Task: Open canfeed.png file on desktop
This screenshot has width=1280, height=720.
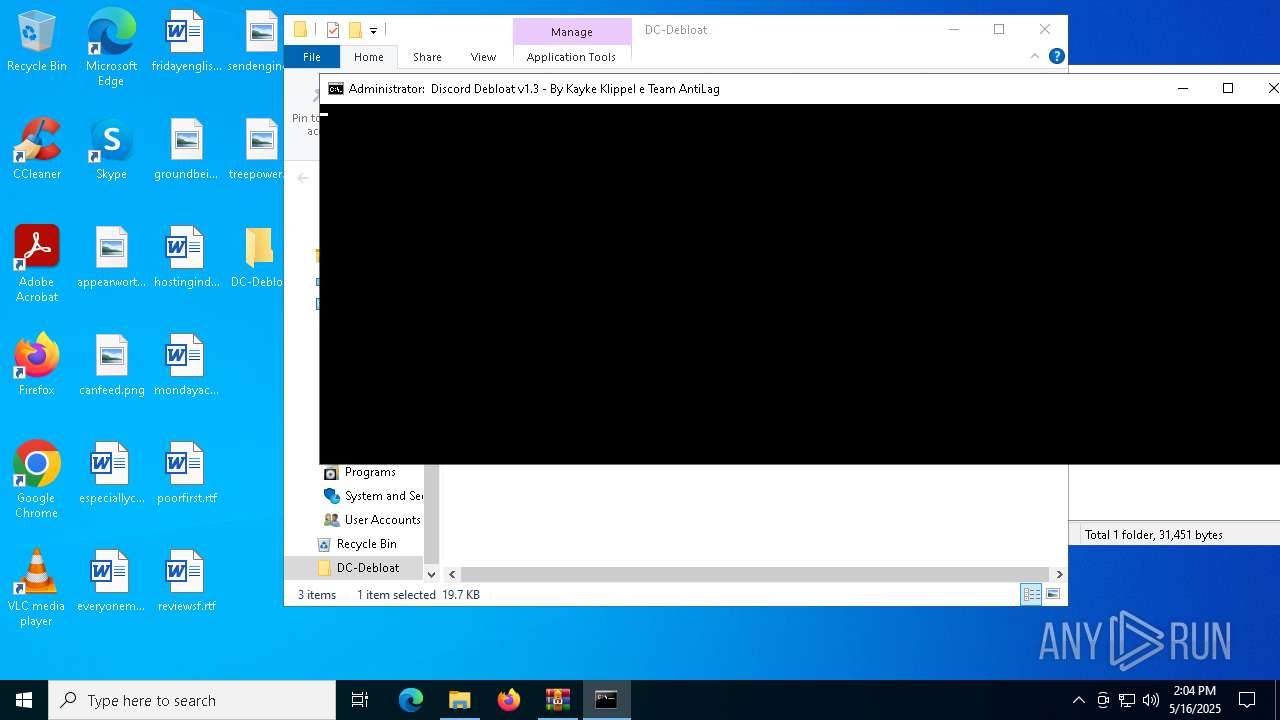Action: pos(112,365)
